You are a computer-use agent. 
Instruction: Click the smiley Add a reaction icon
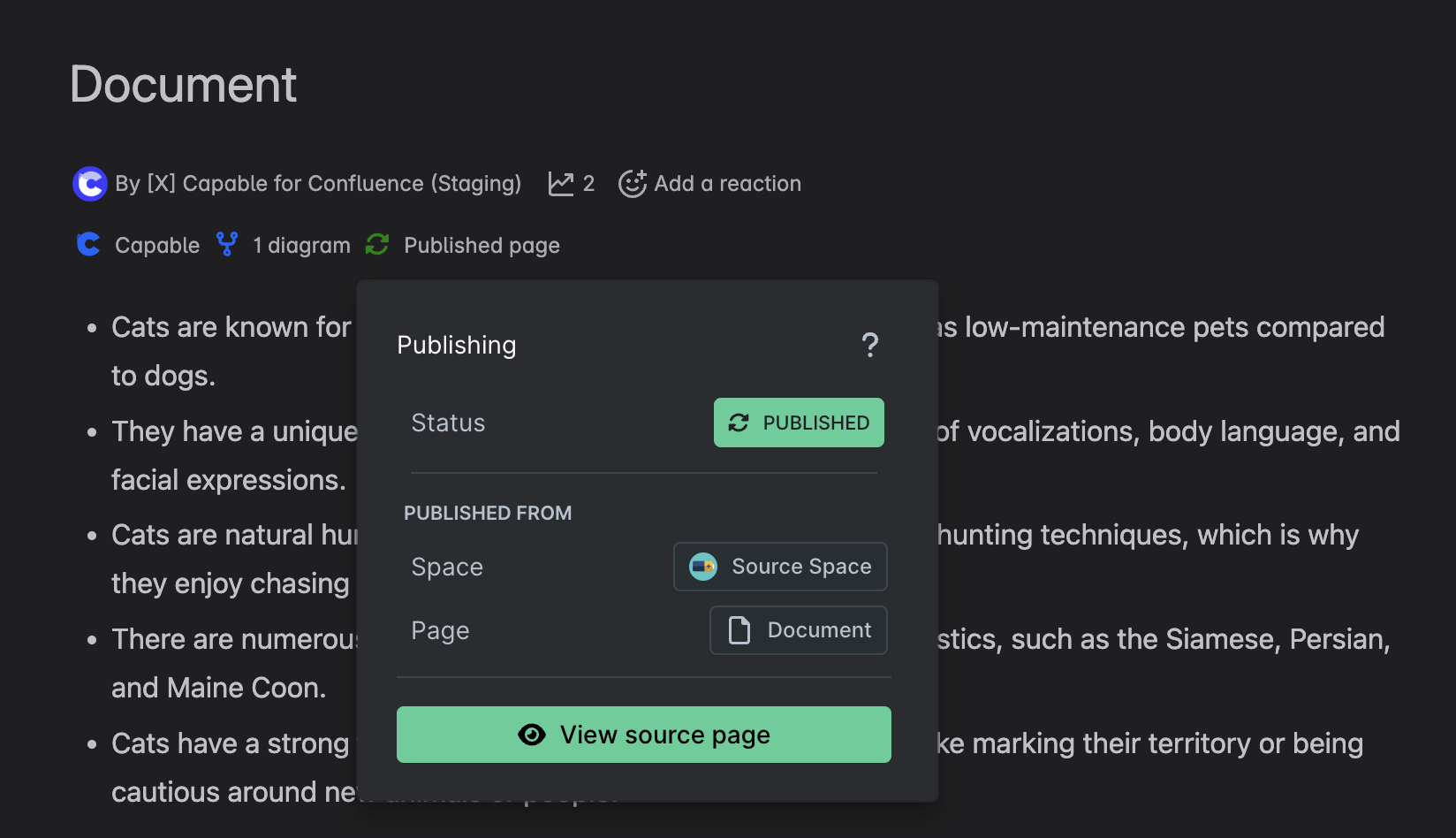click(x=632, y=184)
